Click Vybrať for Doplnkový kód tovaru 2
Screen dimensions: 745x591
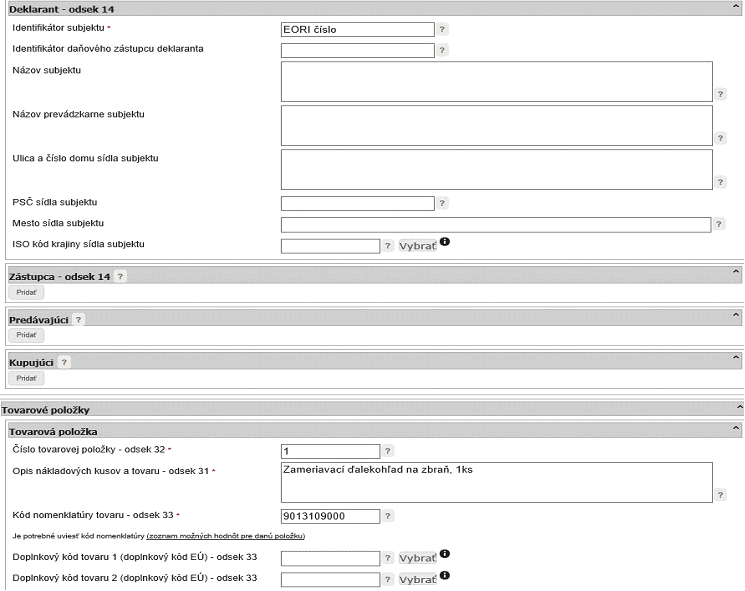pyautogui.click(x=418, y=580)
